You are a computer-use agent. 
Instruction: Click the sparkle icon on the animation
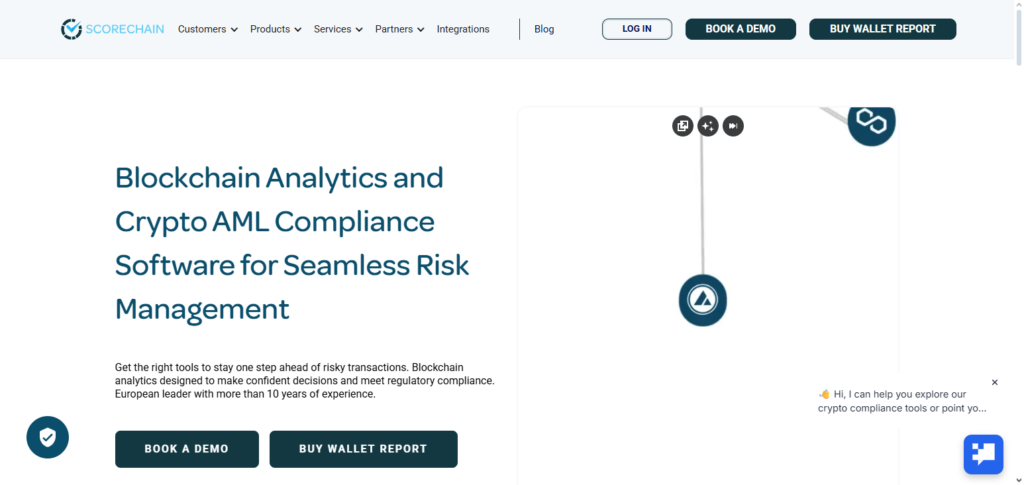click(708, 126)
